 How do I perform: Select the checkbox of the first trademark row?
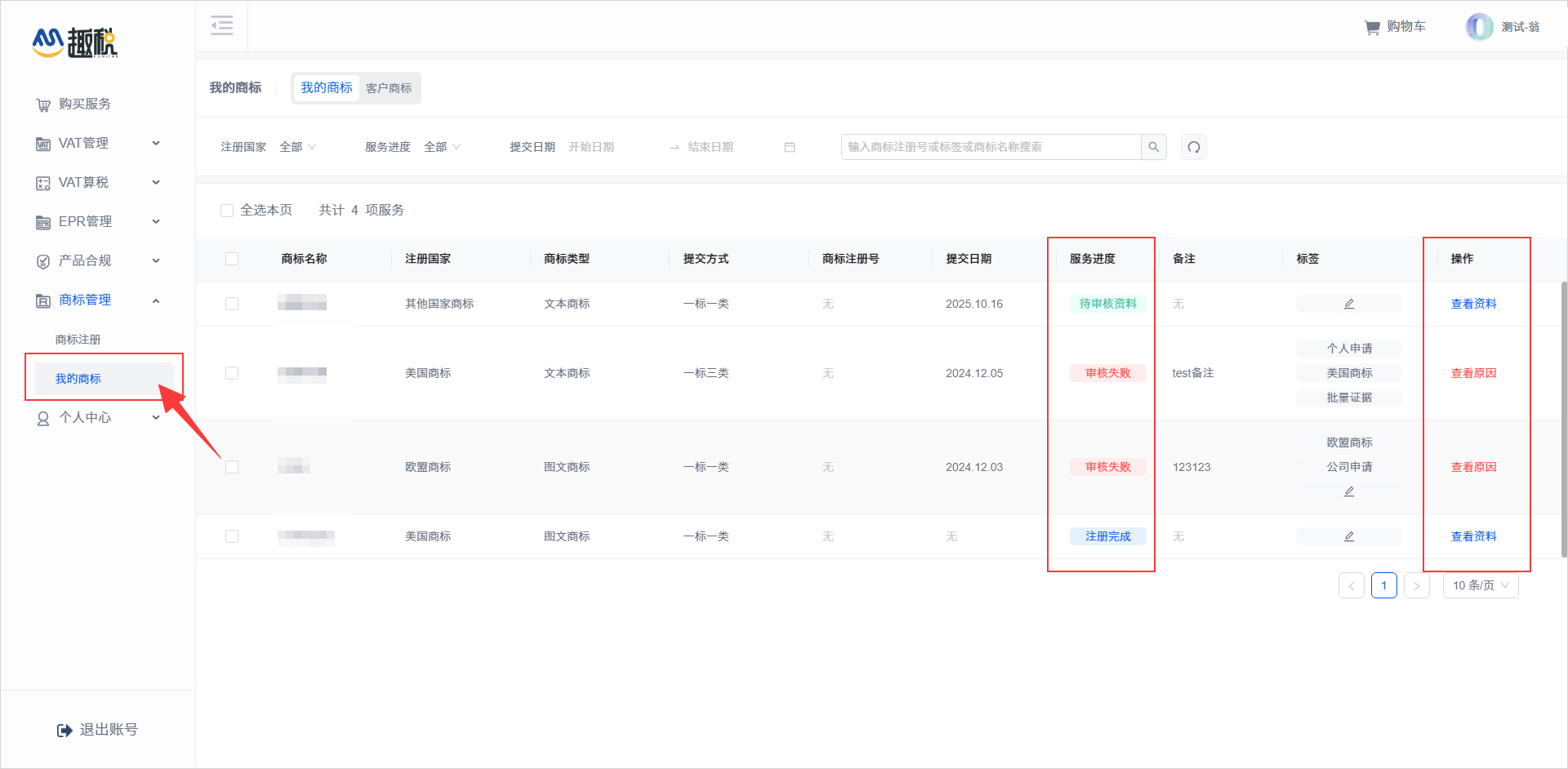pos(232,303)
